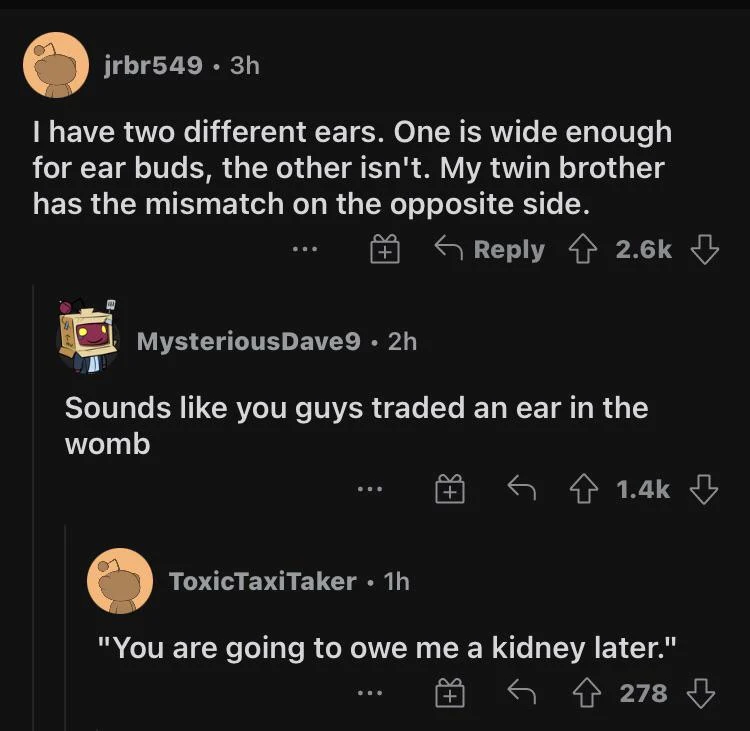
Task: Give award to MysteriousDave9's comment
Action: [x=451, y=490]
